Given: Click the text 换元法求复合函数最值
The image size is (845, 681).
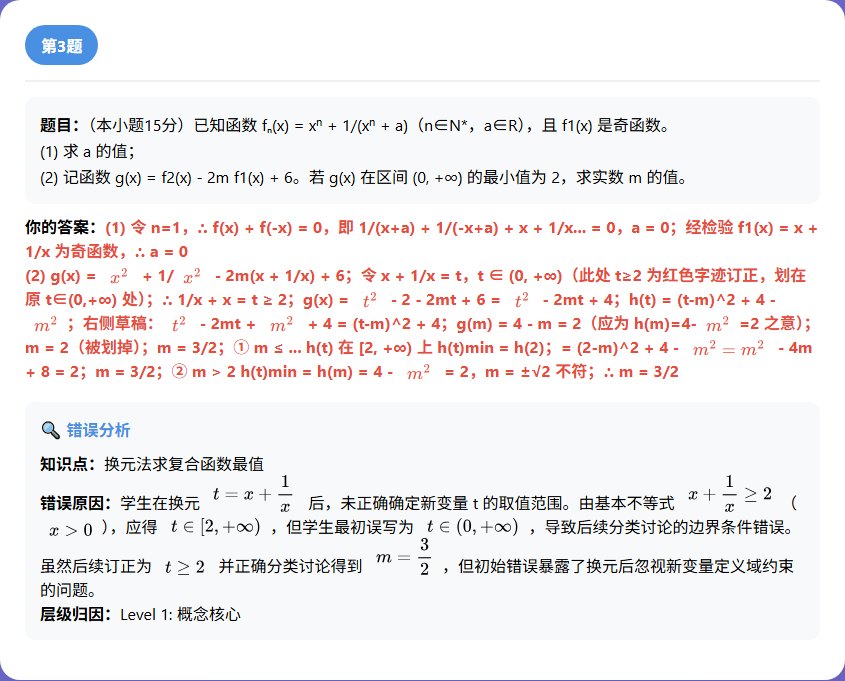Looking at the screenshot, I should 184,464.
